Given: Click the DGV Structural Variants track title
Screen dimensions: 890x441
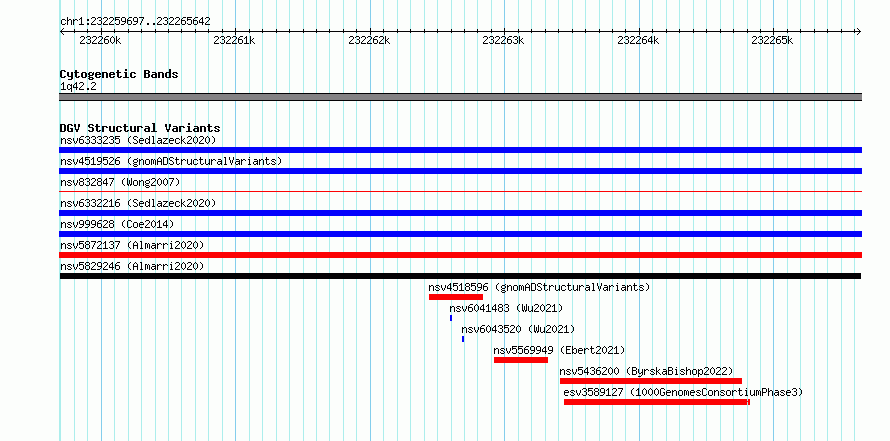Looking at the screenshot, I should pos(140,128).
